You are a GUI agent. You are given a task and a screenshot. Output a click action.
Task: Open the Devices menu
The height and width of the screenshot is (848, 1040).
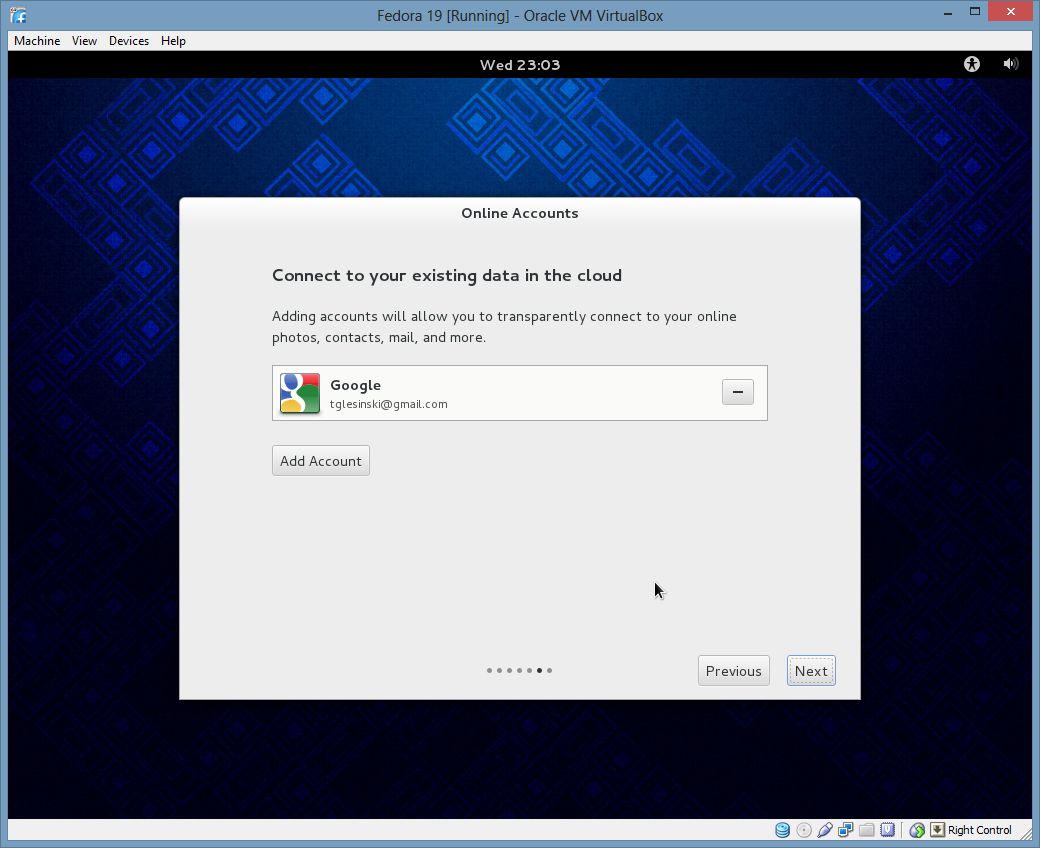click(129, 41)
